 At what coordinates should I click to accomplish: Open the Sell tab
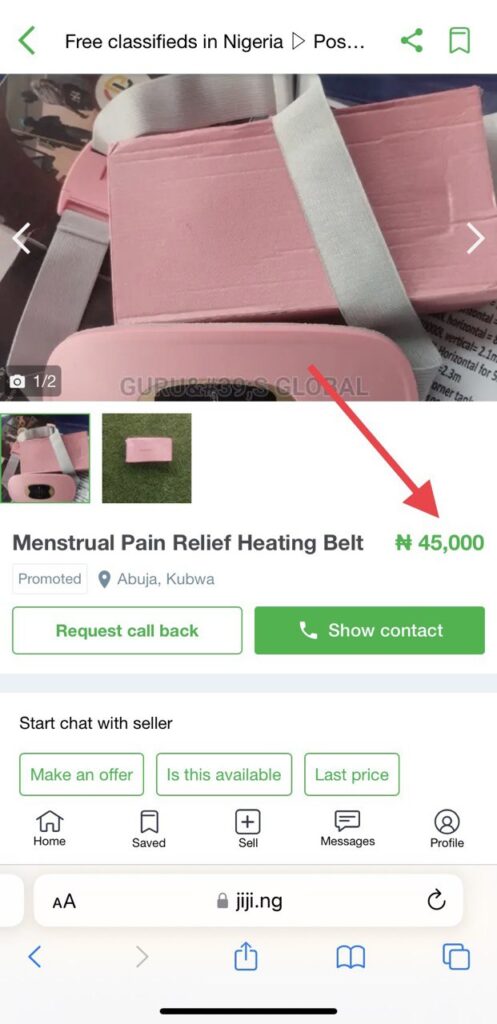[248, 829]
